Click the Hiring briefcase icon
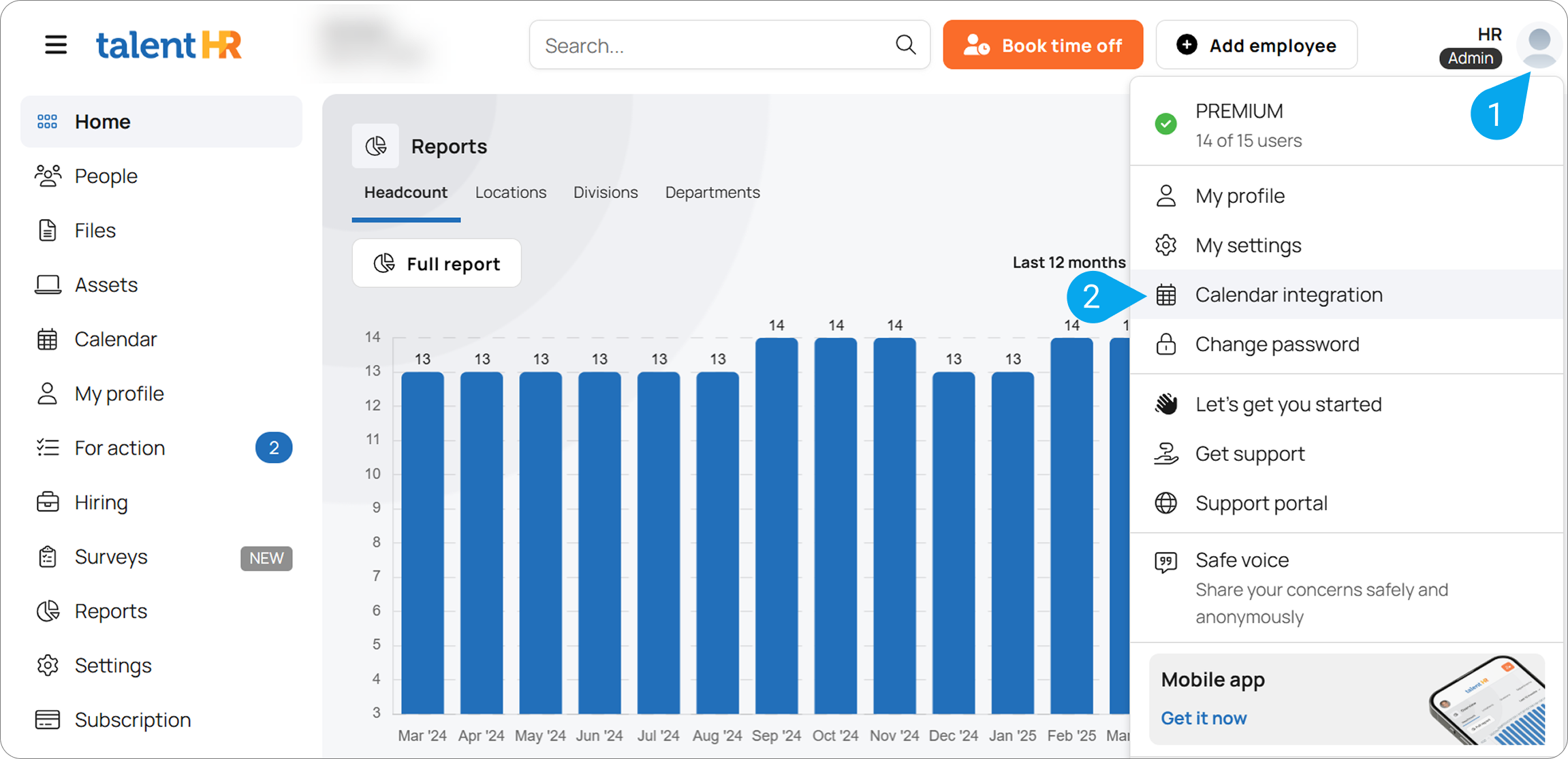 tap(48, 502)
